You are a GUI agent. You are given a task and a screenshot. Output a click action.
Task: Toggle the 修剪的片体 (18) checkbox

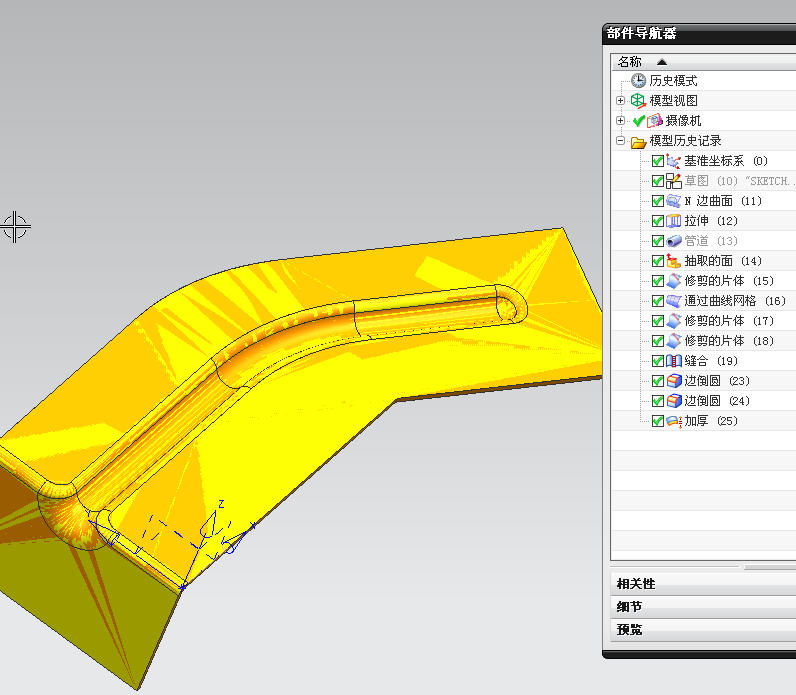pos(657,341)
